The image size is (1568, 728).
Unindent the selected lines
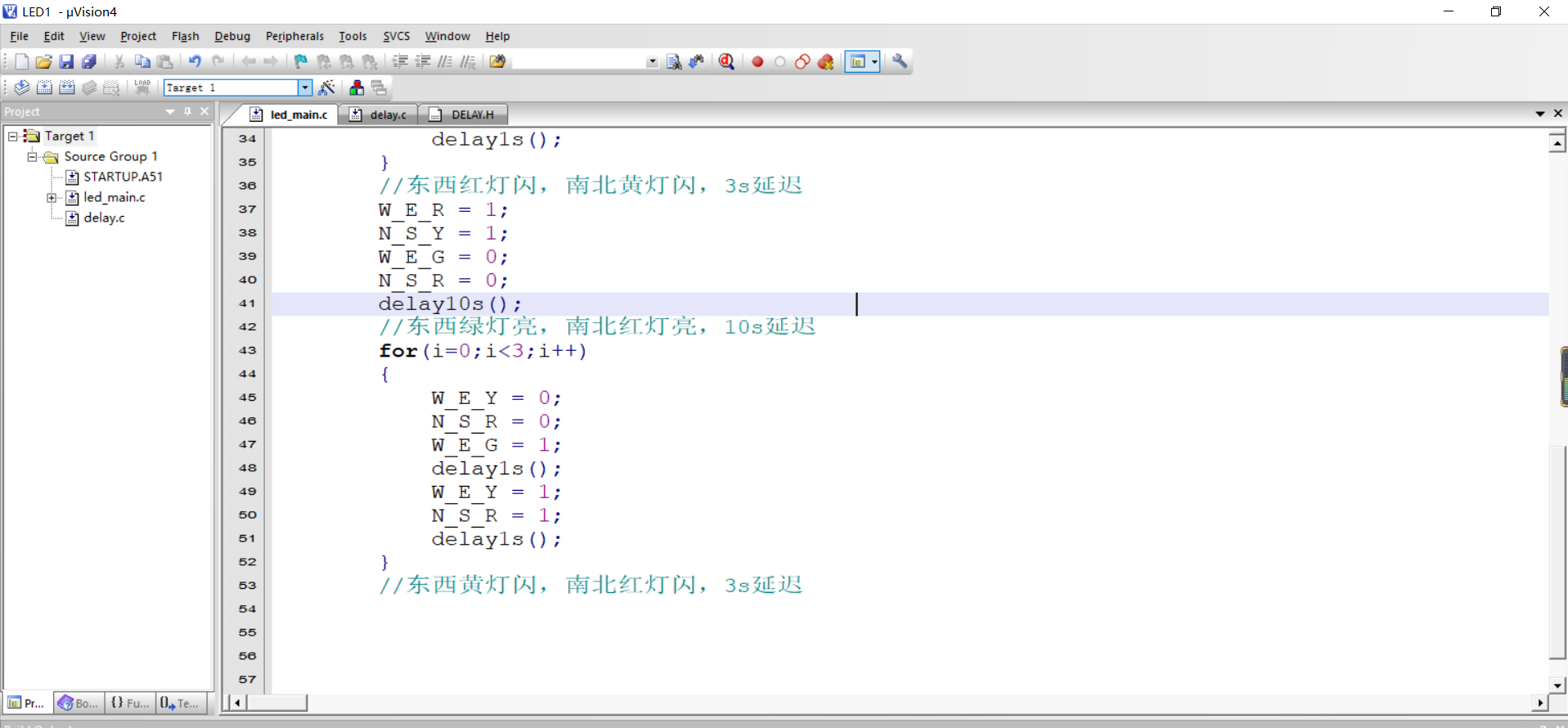click(423, 61)
